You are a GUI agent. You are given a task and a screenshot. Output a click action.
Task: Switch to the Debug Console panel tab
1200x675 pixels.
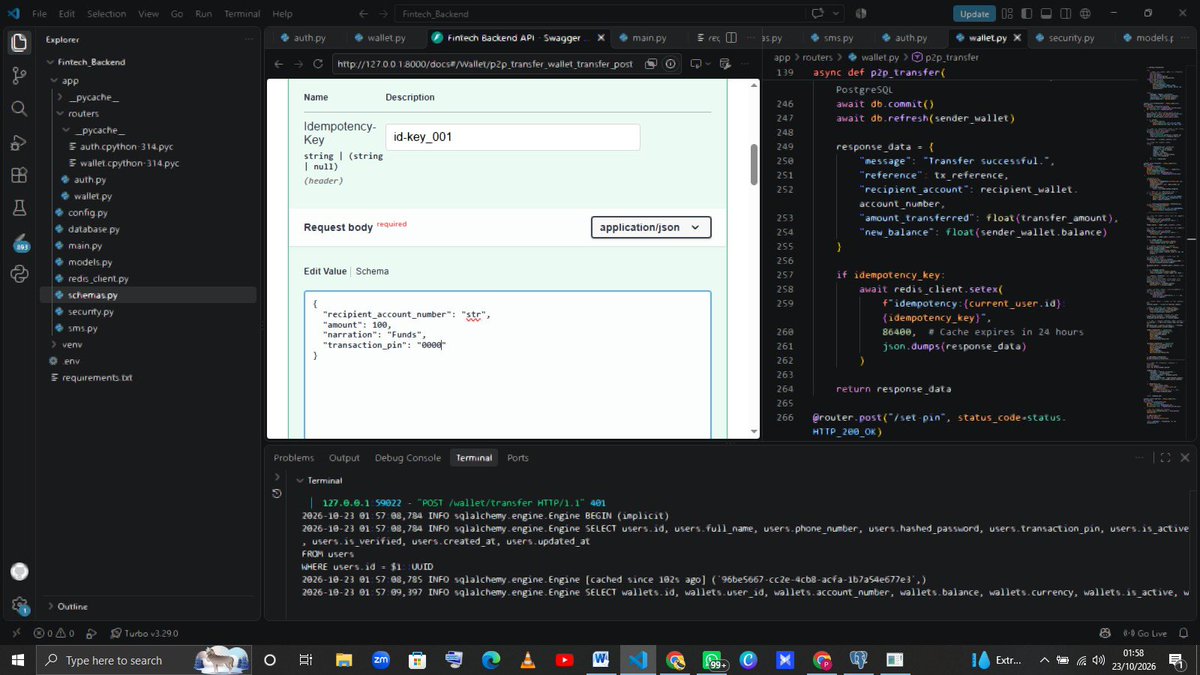[x=408, y=457]
